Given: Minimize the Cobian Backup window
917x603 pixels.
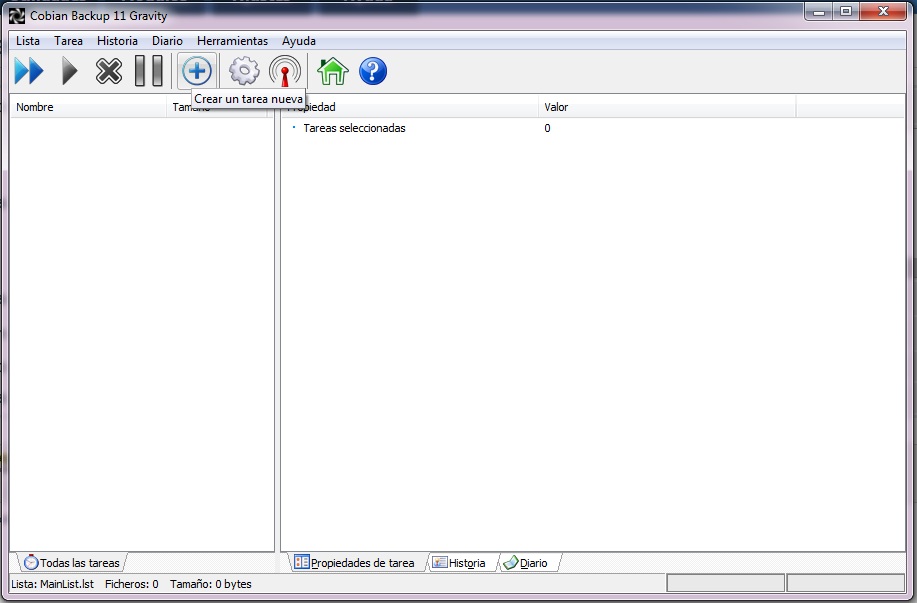Looking at the screenshot, I should [819, 12].
